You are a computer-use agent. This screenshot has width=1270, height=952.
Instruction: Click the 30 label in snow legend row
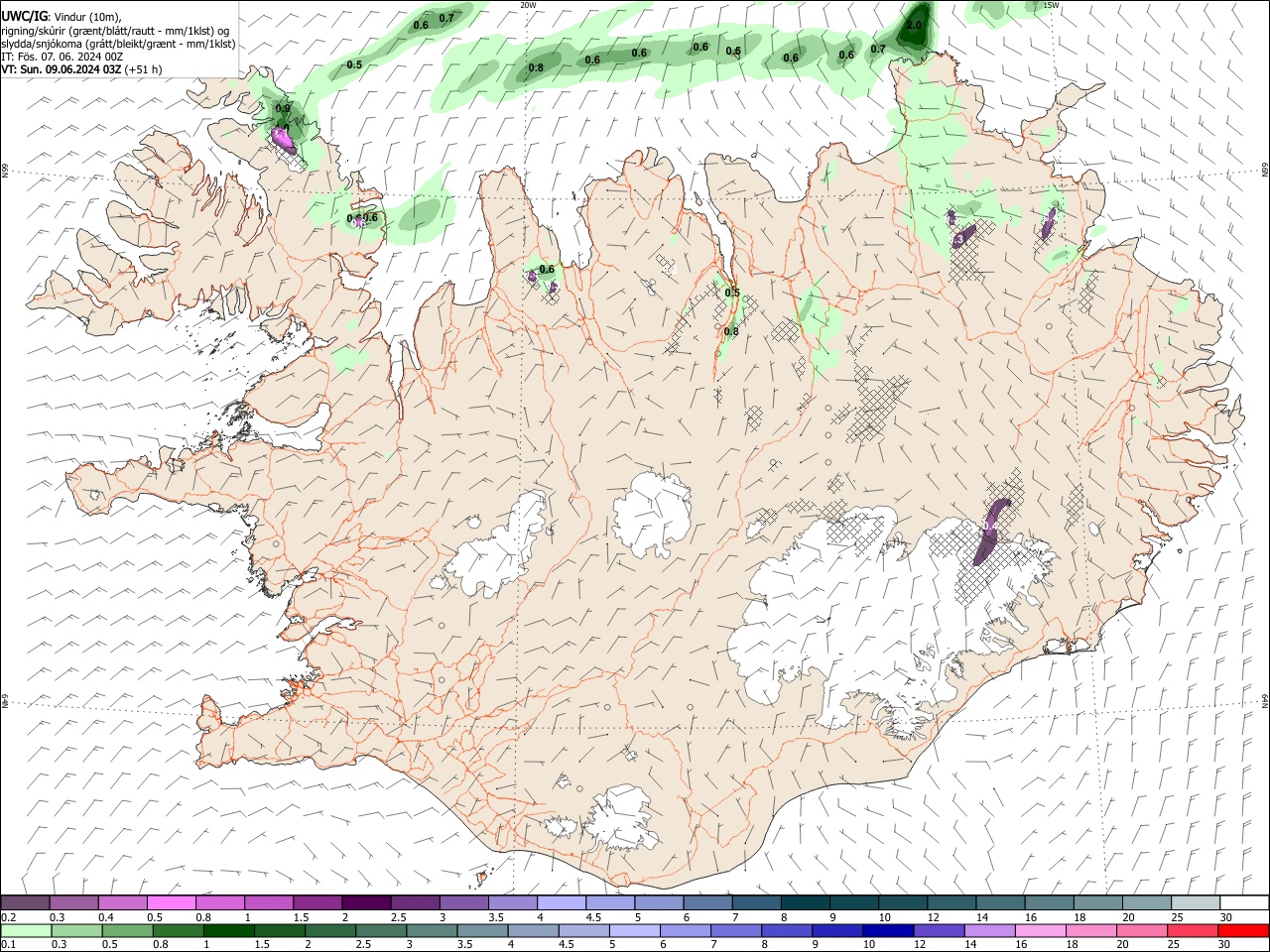[x=1226, y=917]
